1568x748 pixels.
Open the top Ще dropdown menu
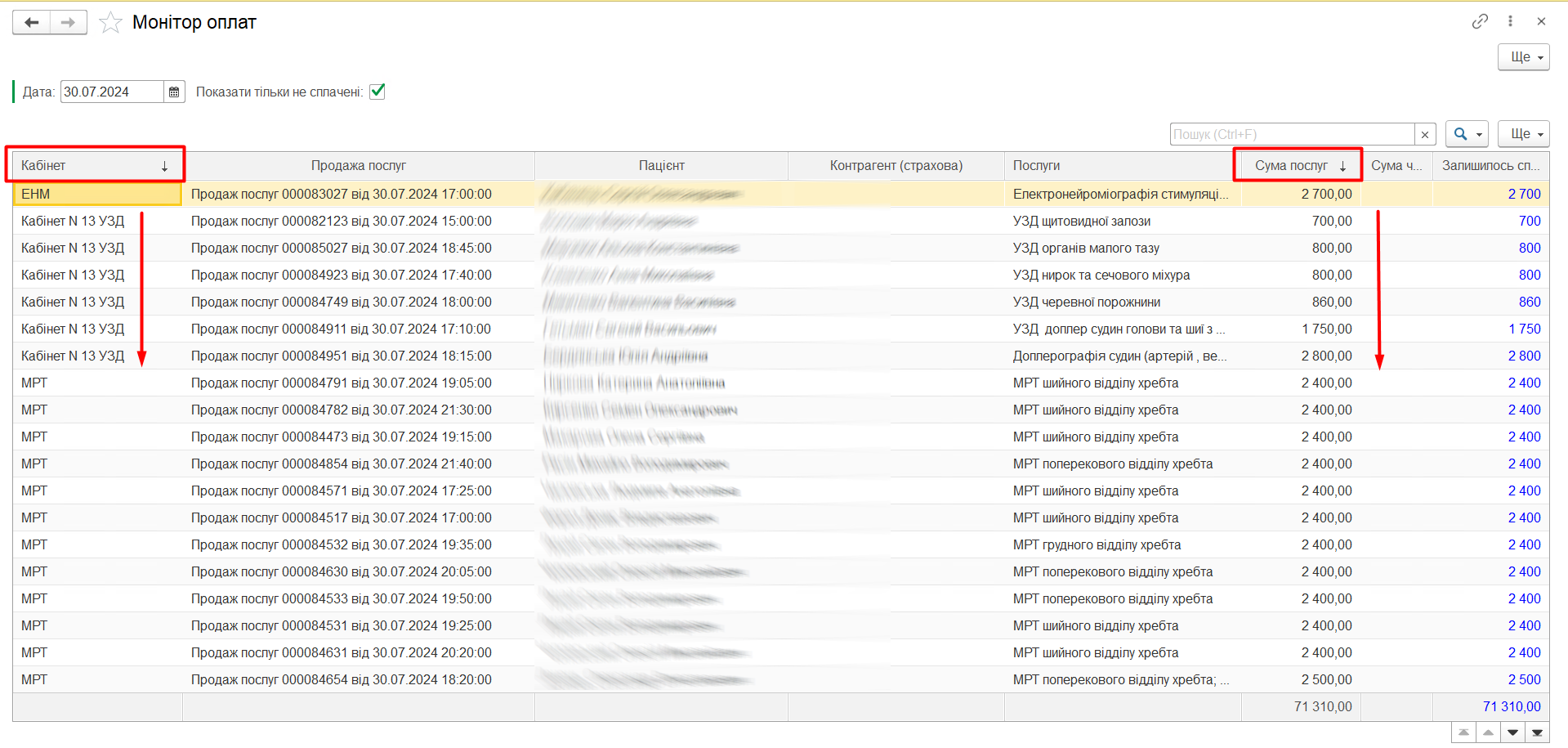coord(1523,57)
